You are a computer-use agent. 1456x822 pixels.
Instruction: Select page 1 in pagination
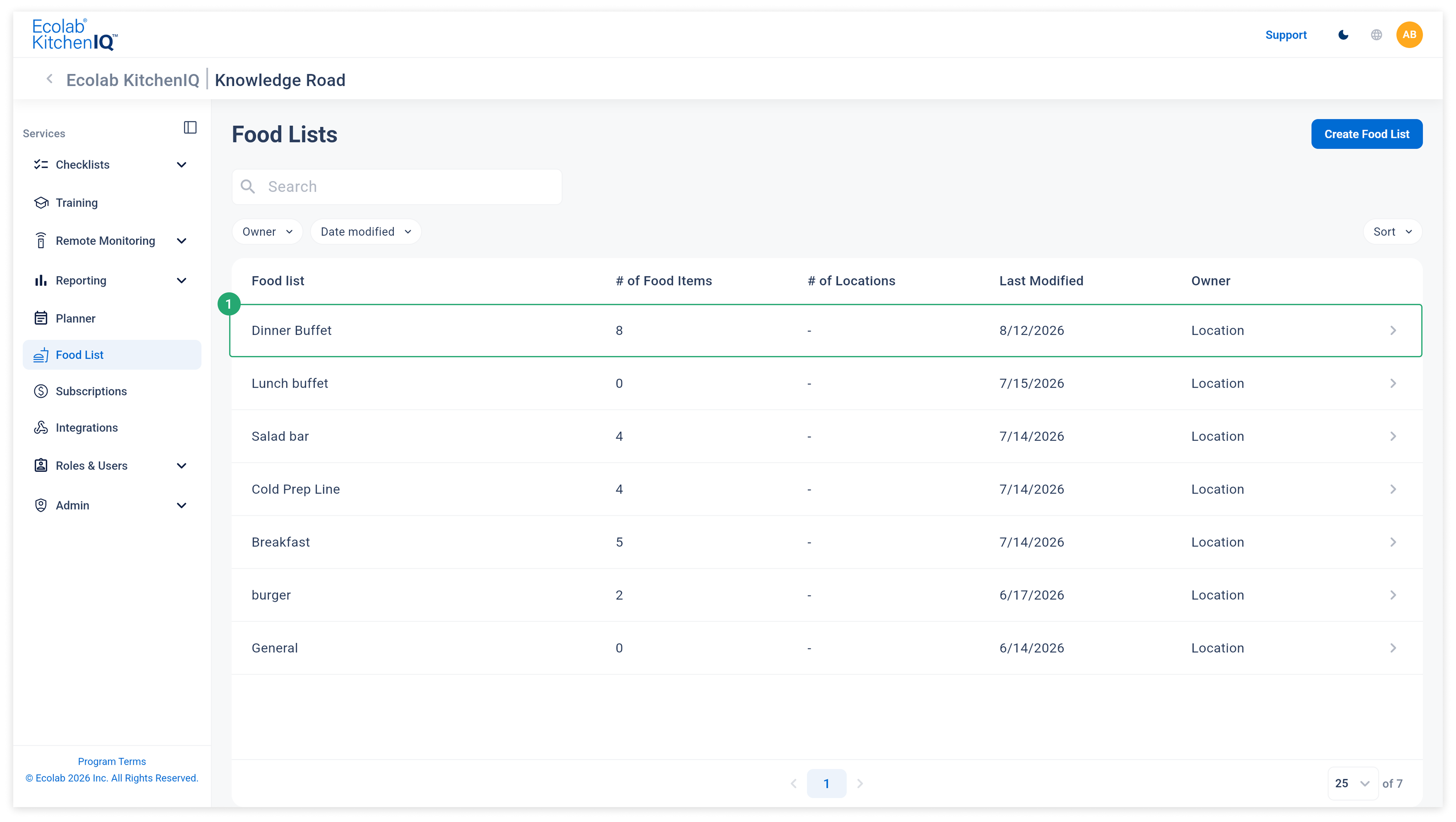(x=826, y=784)
